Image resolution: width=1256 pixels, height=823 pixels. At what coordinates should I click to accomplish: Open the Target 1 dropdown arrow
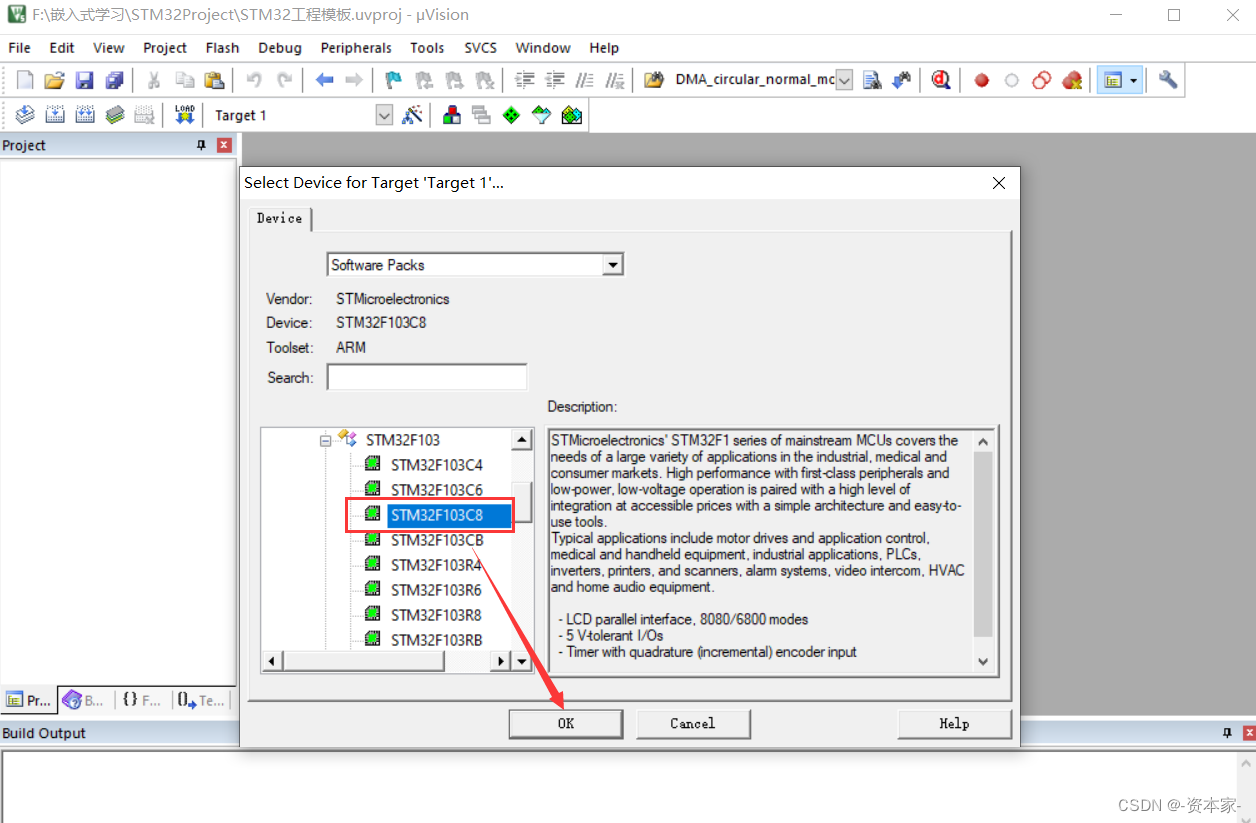(x=384, y=116)
